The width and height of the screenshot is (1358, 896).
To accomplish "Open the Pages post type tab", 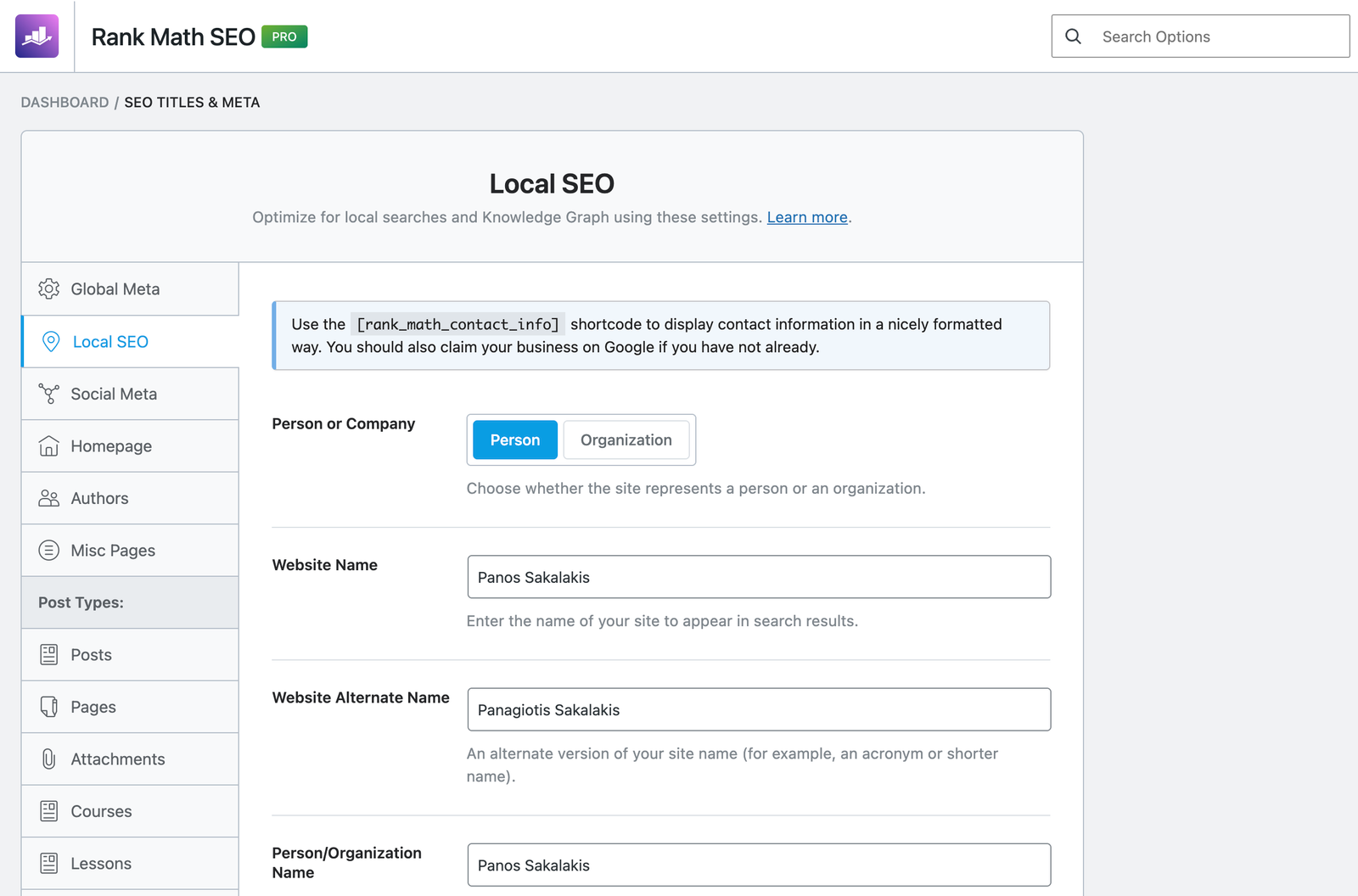I will click(130, 707).
